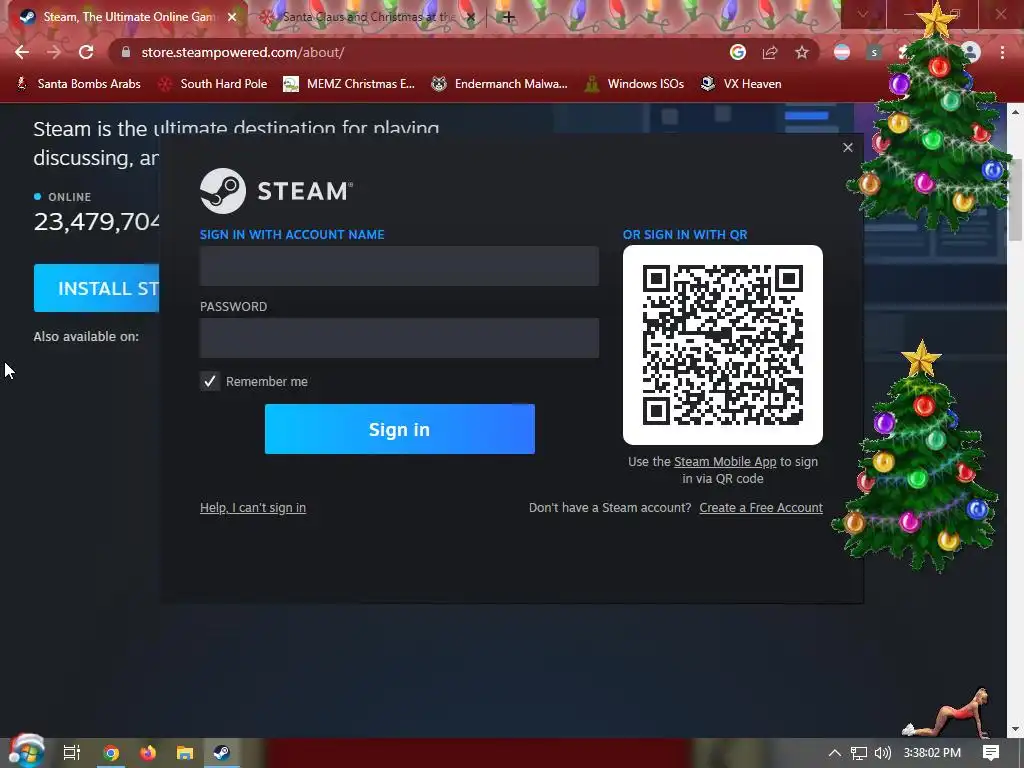Viewport: 1024px width, 768px height.
Task: Close the Steam browser tab
Action: tap(231, 17)
